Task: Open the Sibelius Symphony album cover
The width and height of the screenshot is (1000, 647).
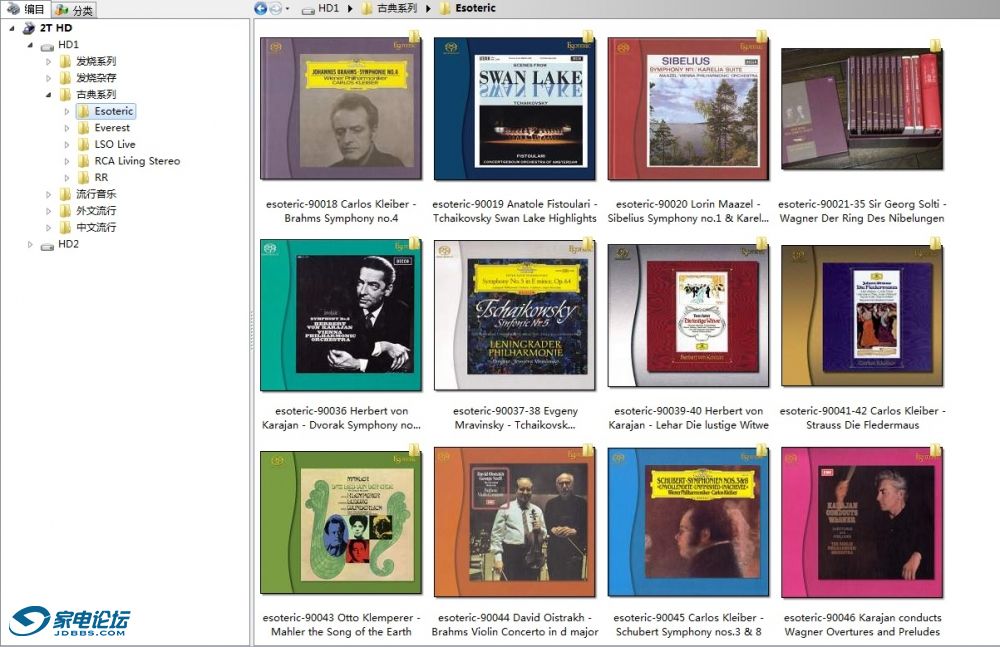Action: pyautogui.click(x=688, y=108)
